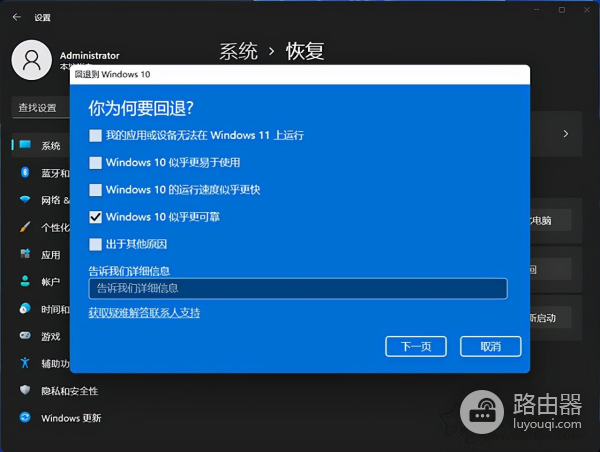Screen dimensions: 600x452
Task: Click the 下一页 button
Action: pos(416,346)
